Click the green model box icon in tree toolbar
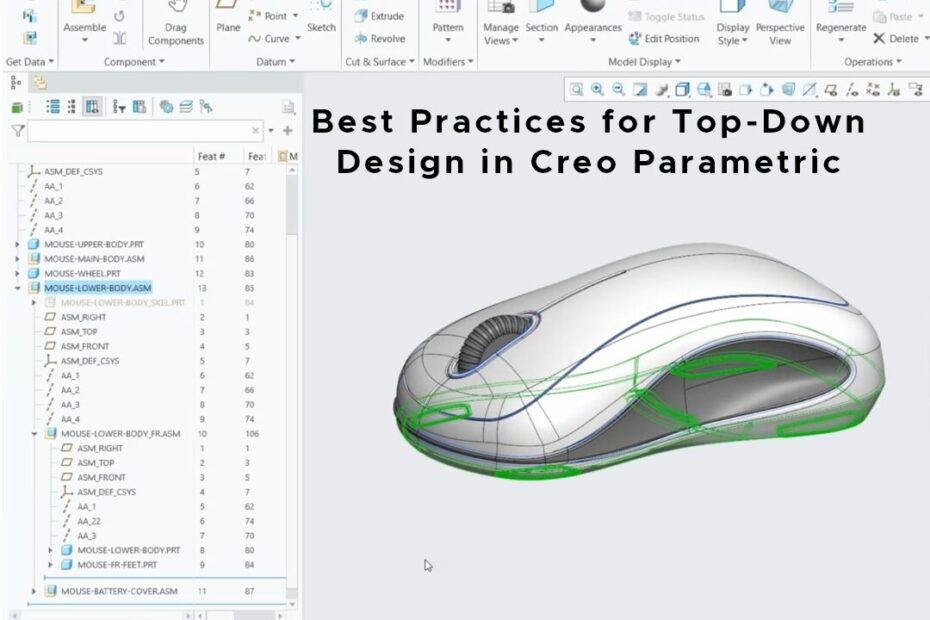Screen dimensions: 930x620 17,107
